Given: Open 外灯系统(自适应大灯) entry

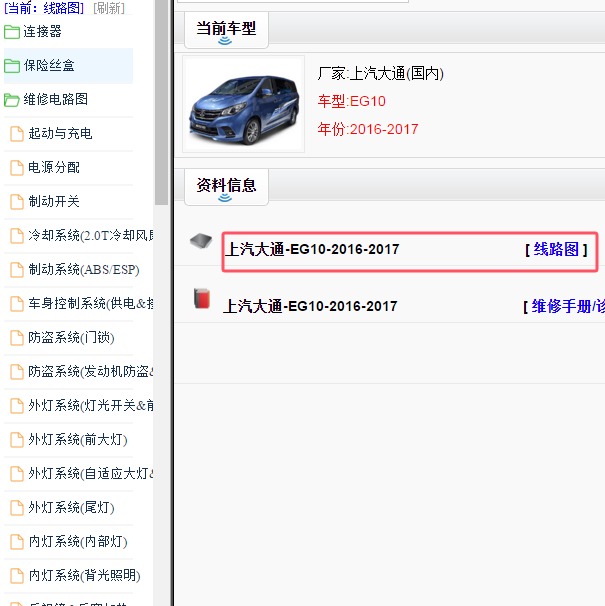Looking at the screenshot, I should [x=91, y=473].
